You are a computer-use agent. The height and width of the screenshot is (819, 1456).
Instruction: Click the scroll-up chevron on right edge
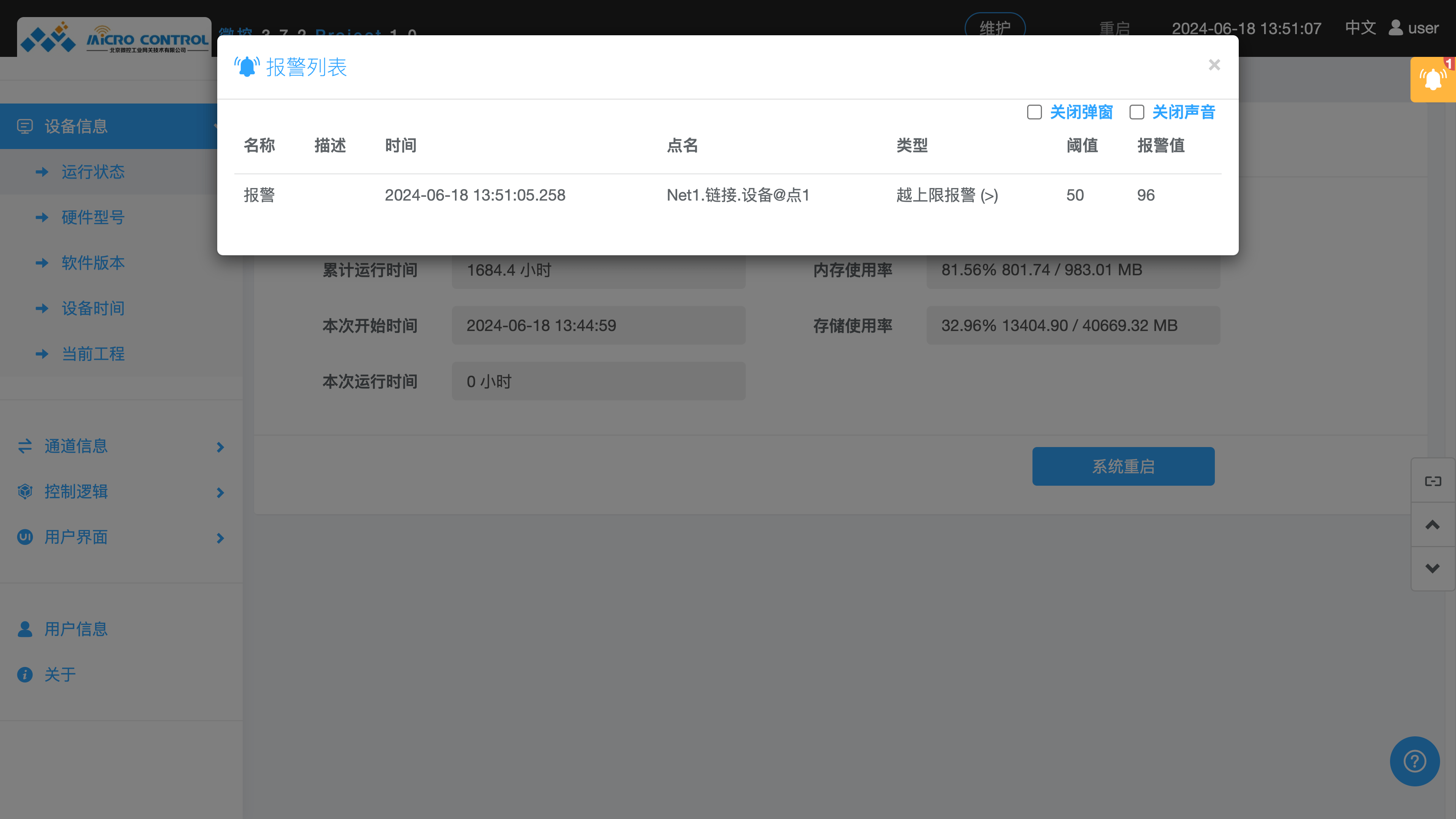(x=1432, y=524)
